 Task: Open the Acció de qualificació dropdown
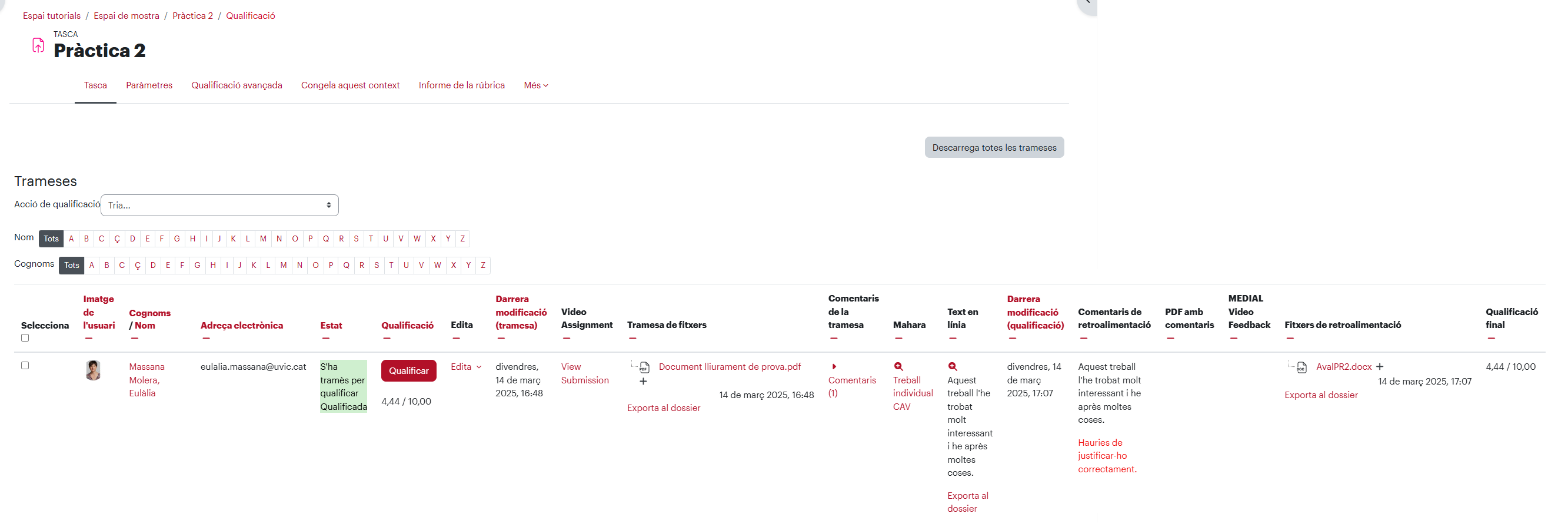coord(219,206)
